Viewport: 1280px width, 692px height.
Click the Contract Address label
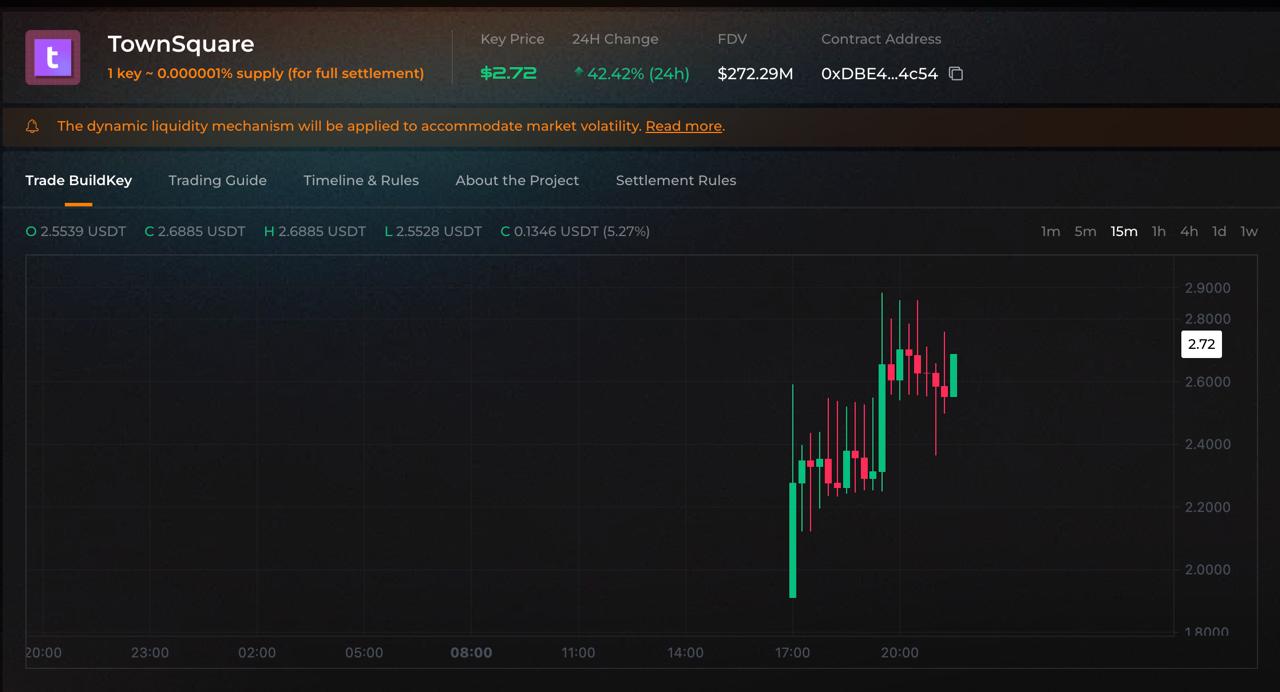click(x=881, y=39)
